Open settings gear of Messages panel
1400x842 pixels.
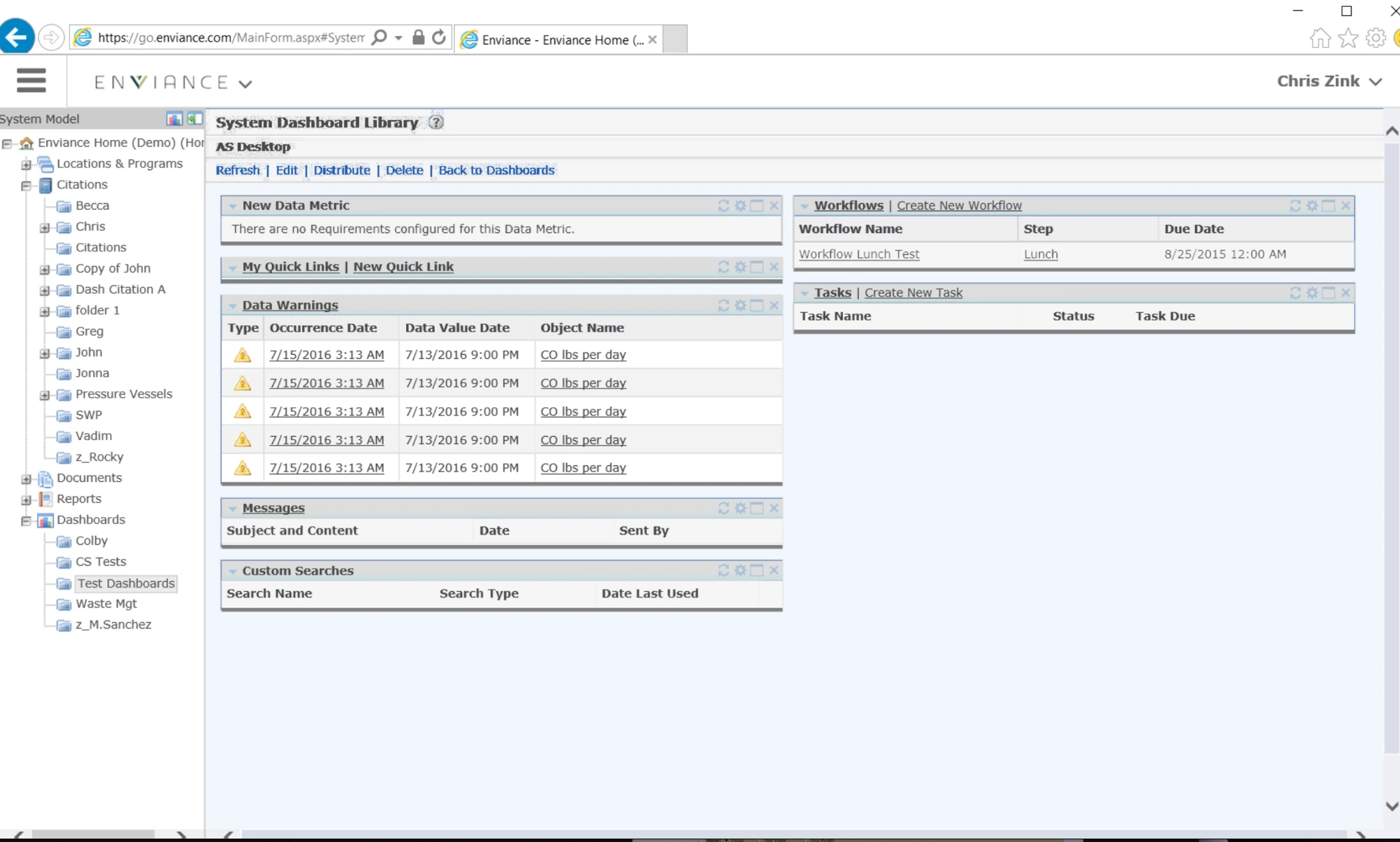[x=740, y=508]
